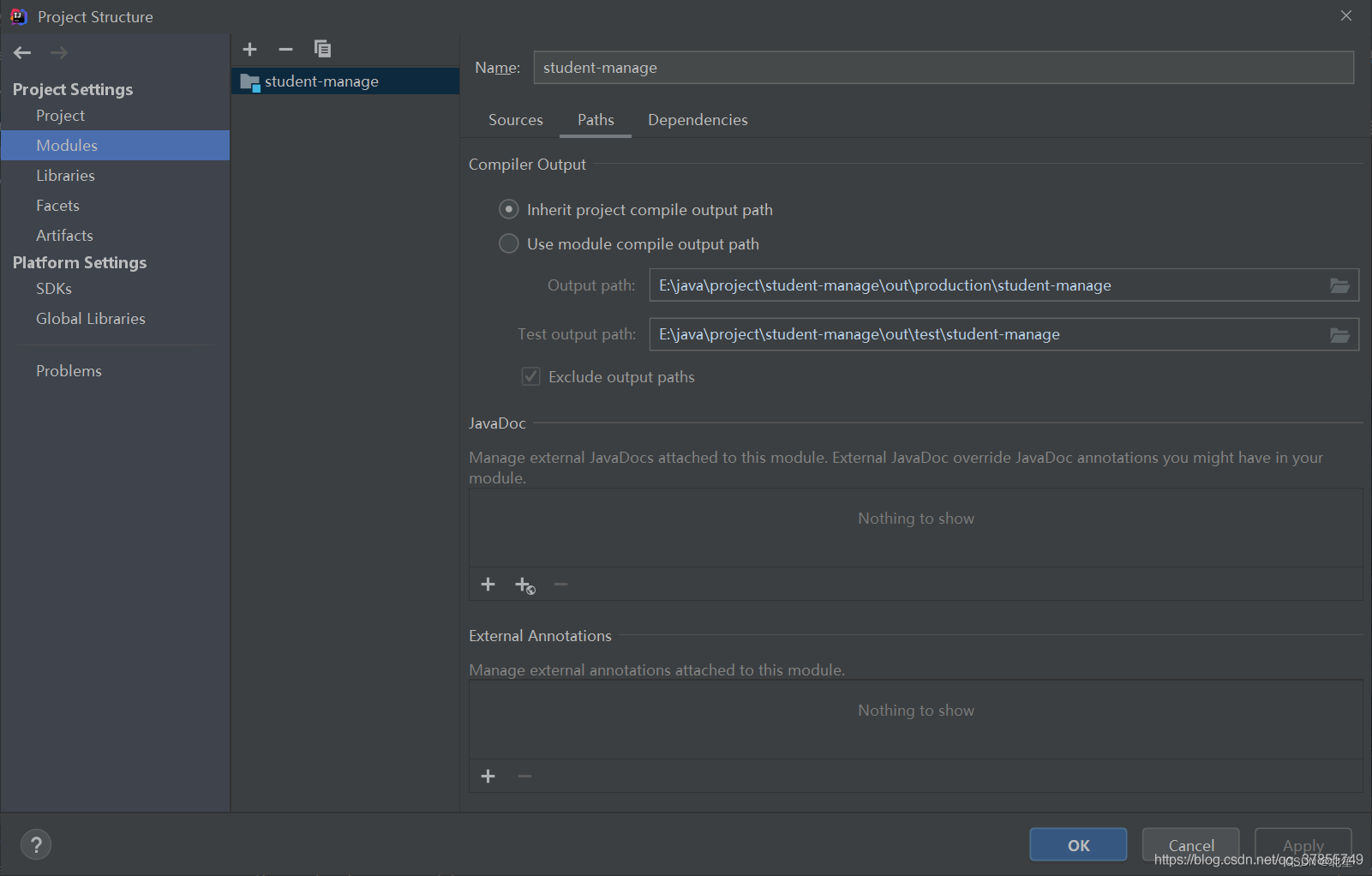Click the OK button
1372x876 pixels.
point(1078,845)
